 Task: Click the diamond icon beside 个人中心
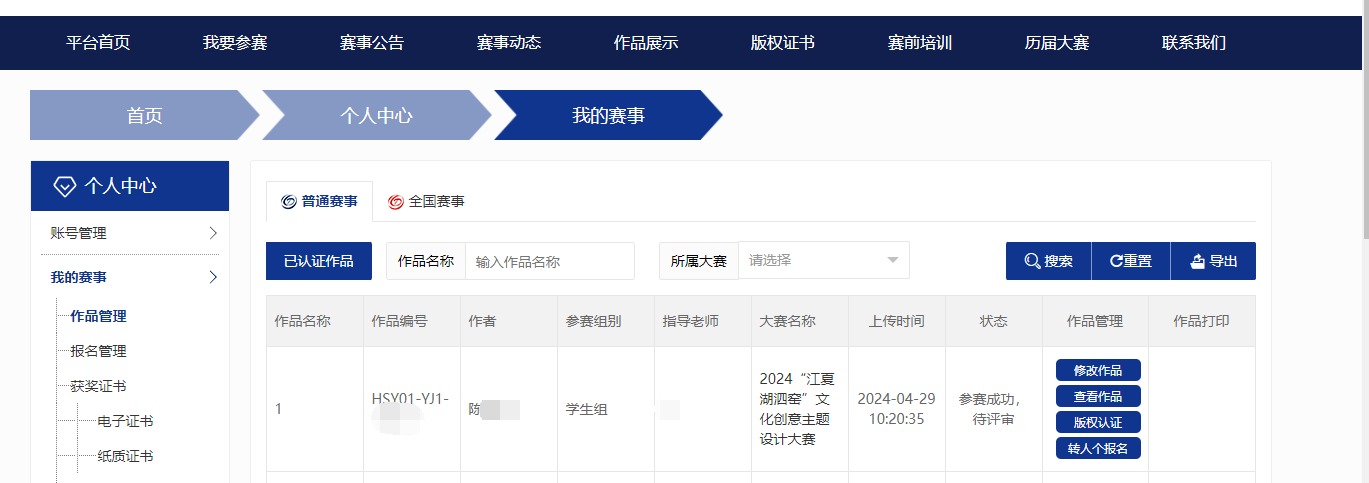[64, 186]
